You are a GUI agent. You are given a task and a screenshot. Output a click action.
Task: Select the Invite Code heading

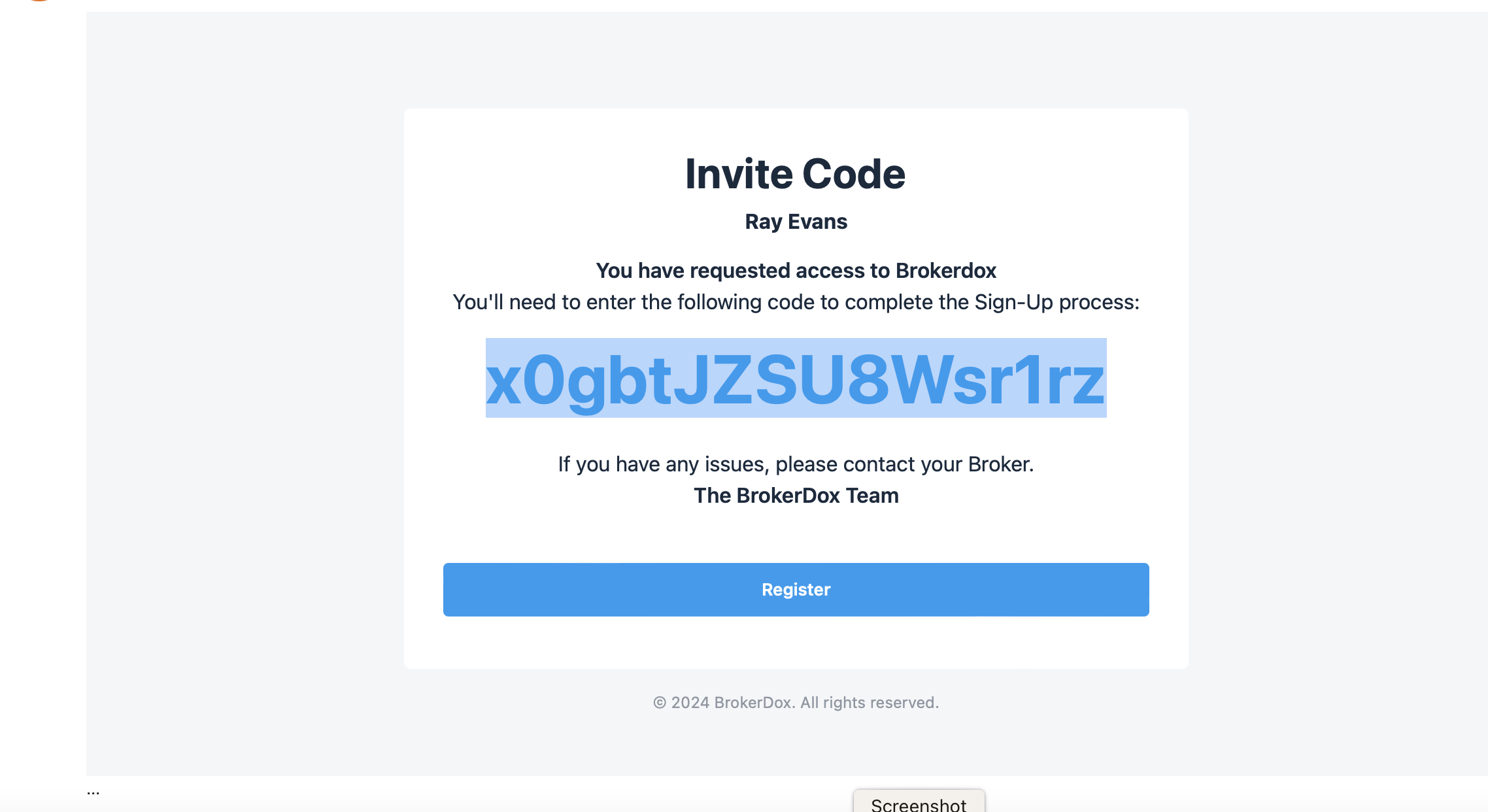(x=796, y=174)
